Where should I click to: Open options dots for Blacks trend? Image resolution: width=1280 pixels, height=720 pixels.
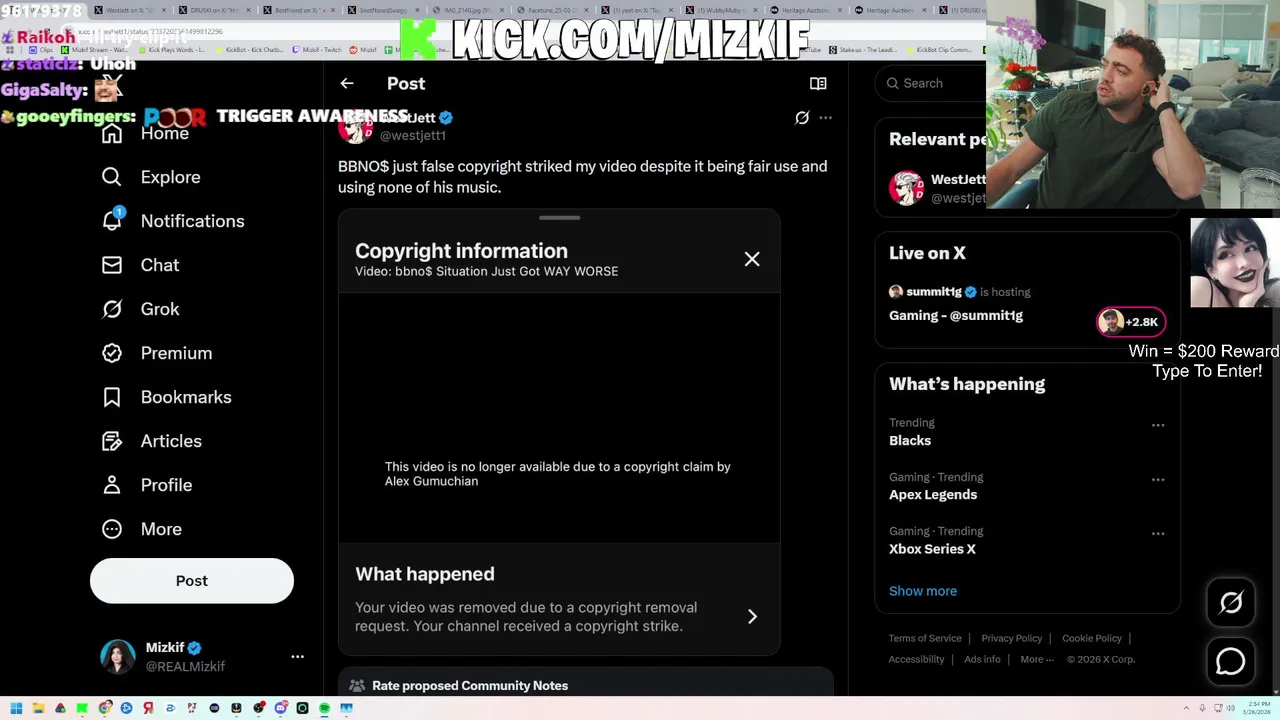click(x=1158, y=425)
